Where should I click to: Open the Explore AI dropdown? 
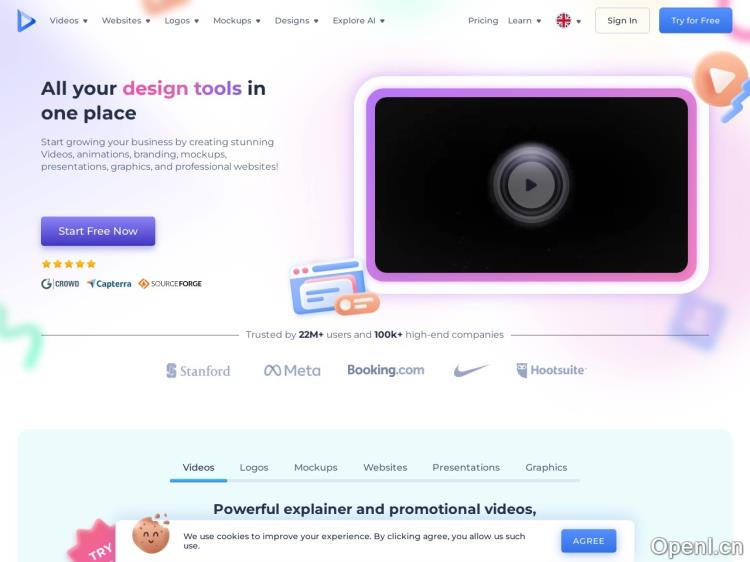point(359,21)
